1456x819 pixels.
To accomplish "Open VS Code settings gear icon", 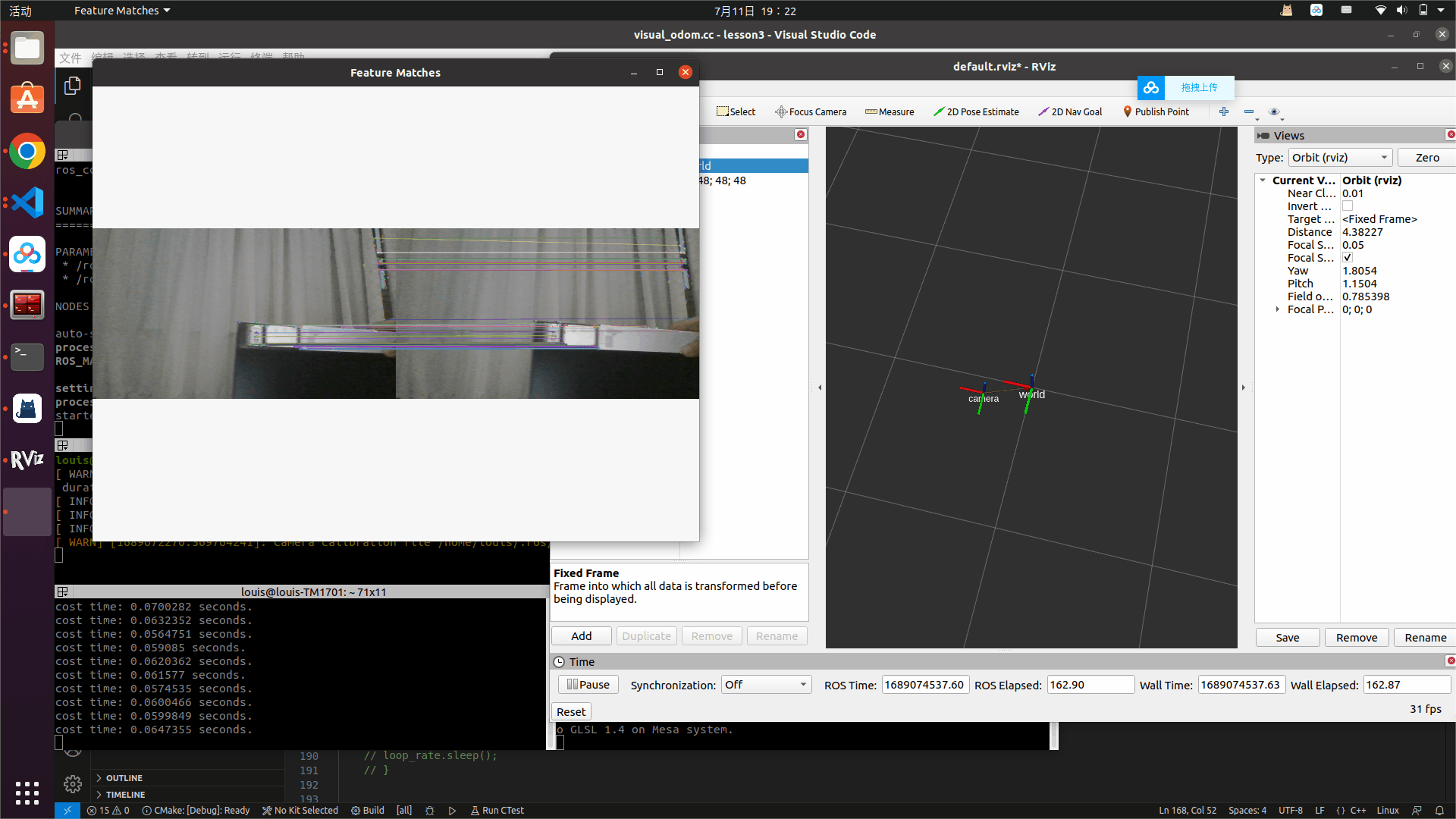I will tap(73, 783).
